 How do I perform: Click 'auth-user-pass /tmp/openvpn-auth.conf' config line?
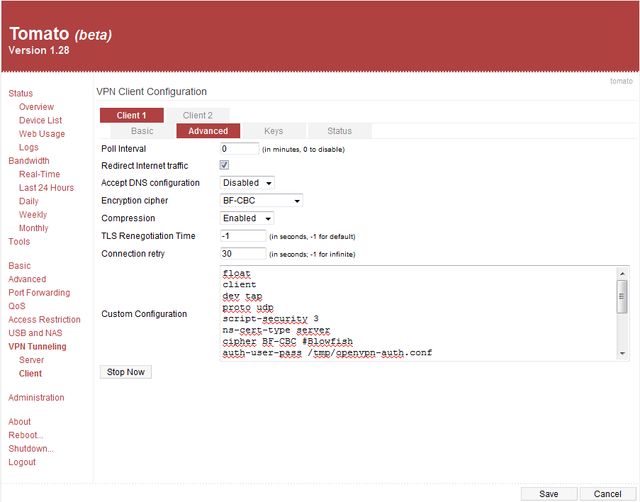pyautogui.click(x=327, y=353)
